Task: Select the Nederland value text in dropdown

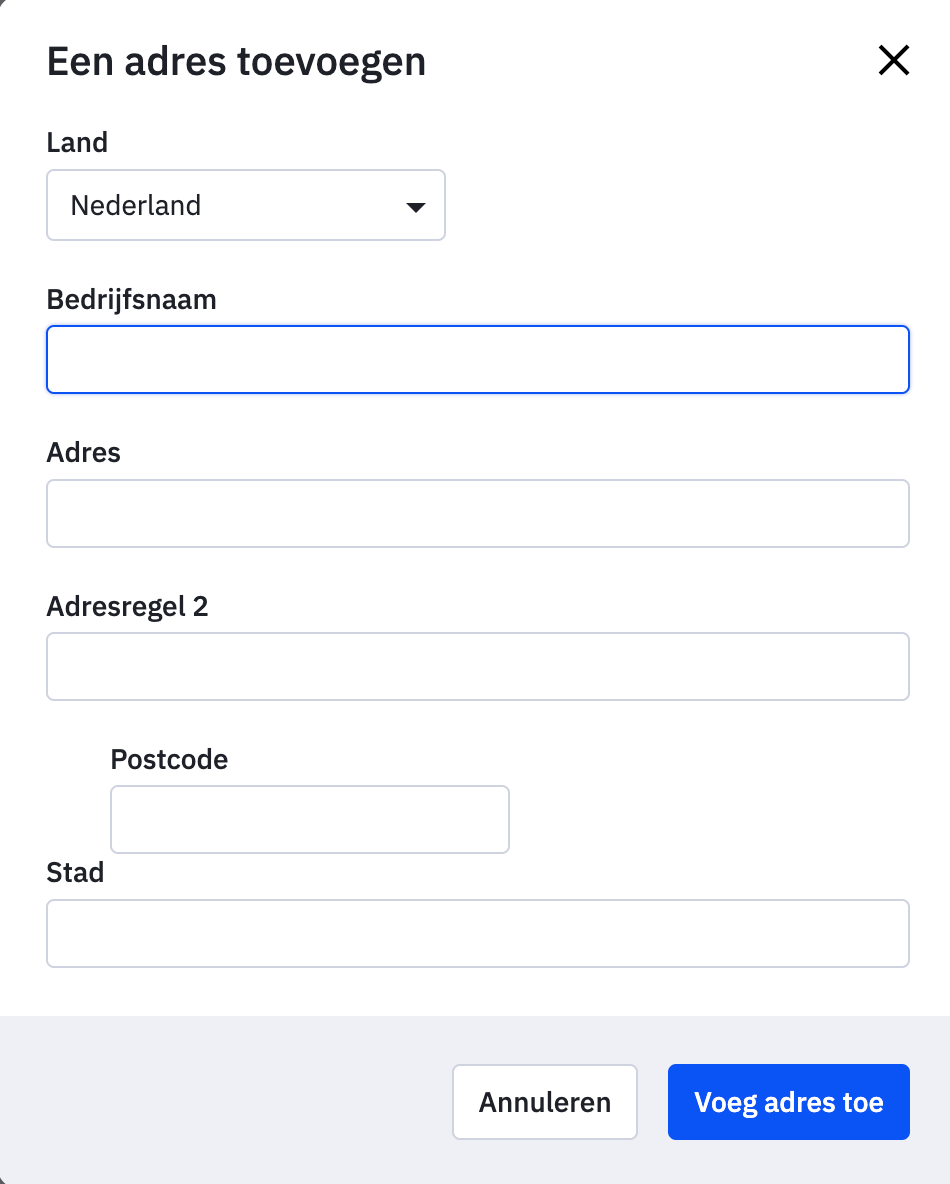Action: click(136, 206)
